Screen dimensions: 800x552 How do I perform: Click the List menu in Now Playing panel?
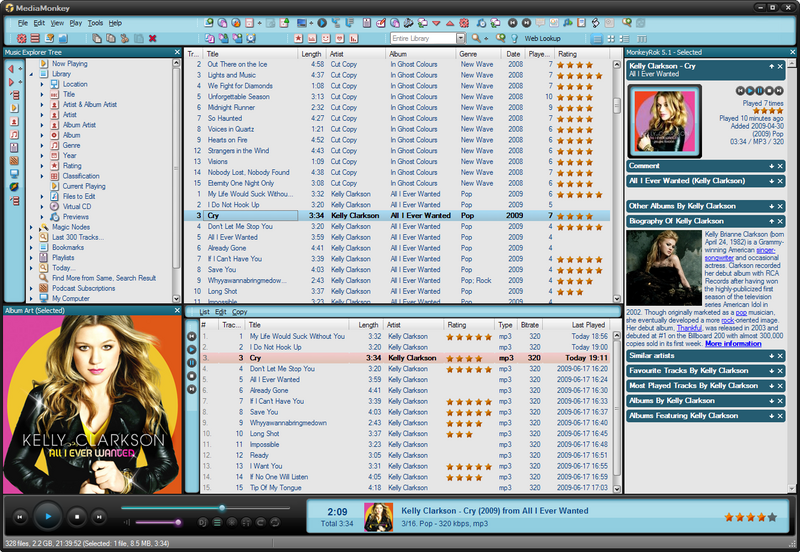pyautogui.click(x=204, y=312)
